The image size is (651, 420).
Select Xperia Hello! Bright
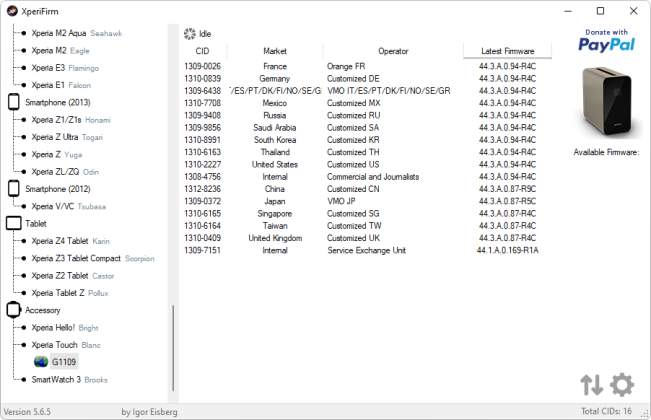click(x=65, y=328)
